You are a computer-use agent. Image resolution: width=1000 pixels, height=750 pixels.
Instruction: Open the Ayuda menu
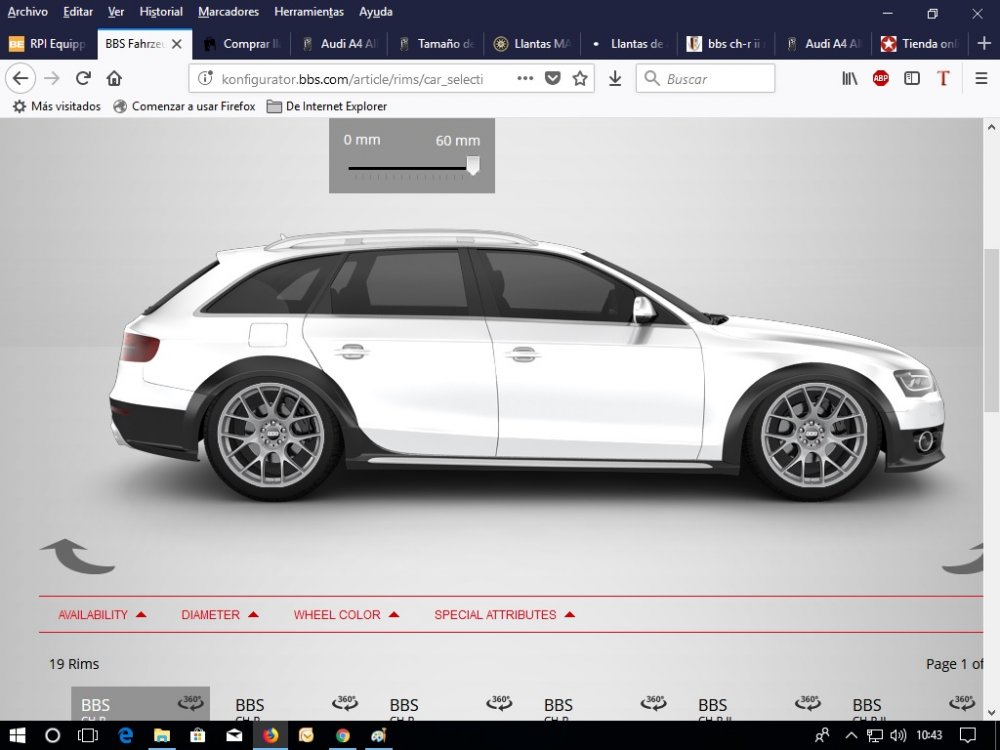click(376, 11)
